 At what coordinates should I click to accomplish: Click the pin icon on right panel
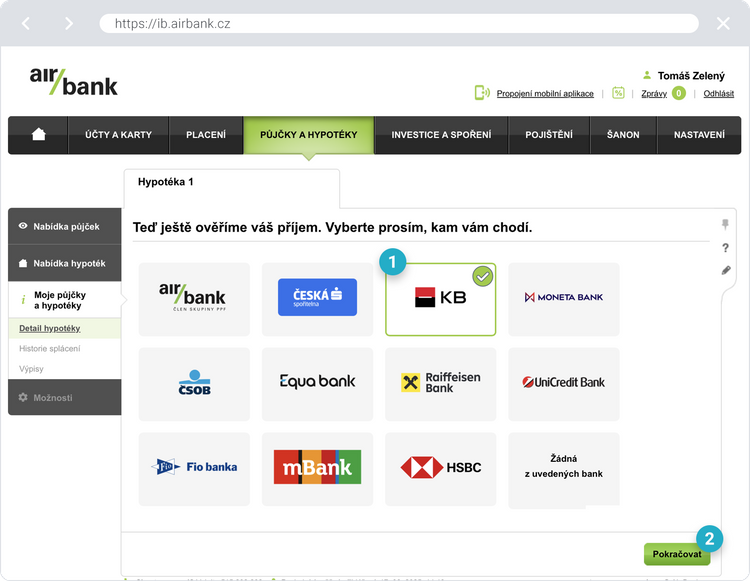tap(726, 225)
